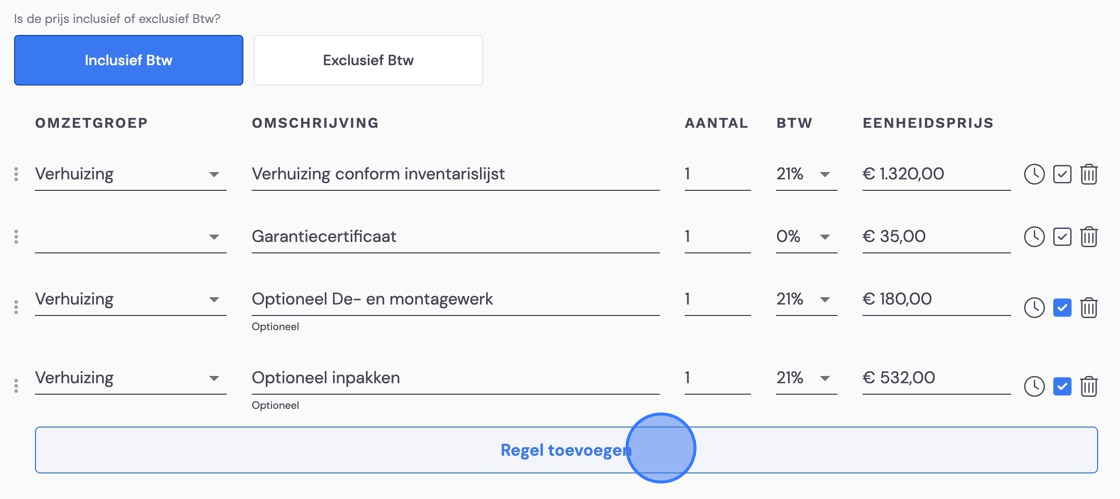Delete the Optioneel De- en montagewerk line
1120x499 pixels.
click(x=1089, y=308)
